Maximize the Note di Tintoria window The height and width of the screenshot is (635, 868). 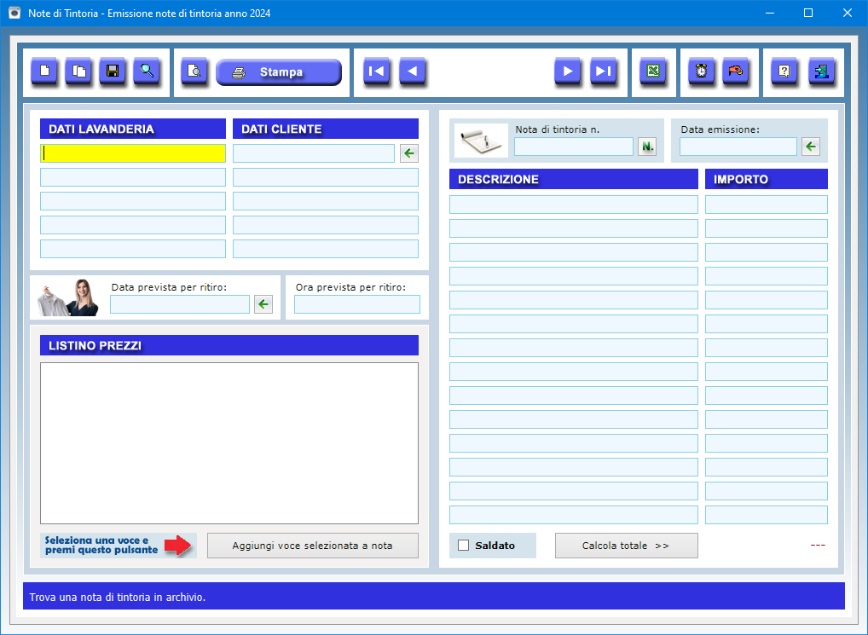[808, 13]
